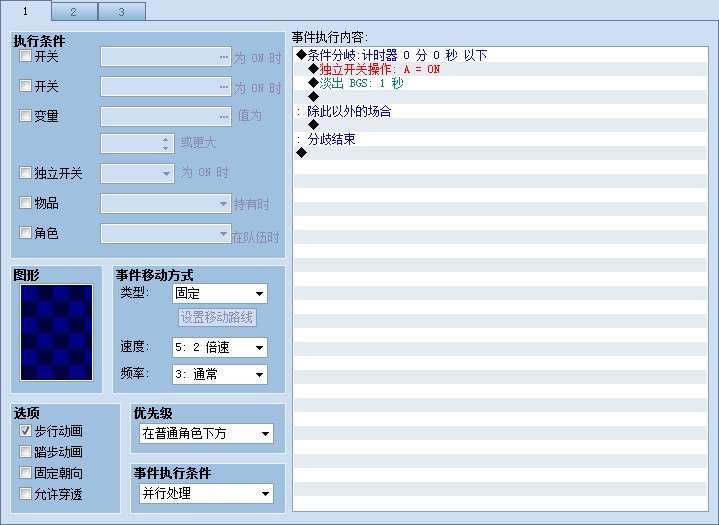The width and height of the screenshot is (719, 525).
Task: Check the 允许穿透 option
Action: pos(25,494)
